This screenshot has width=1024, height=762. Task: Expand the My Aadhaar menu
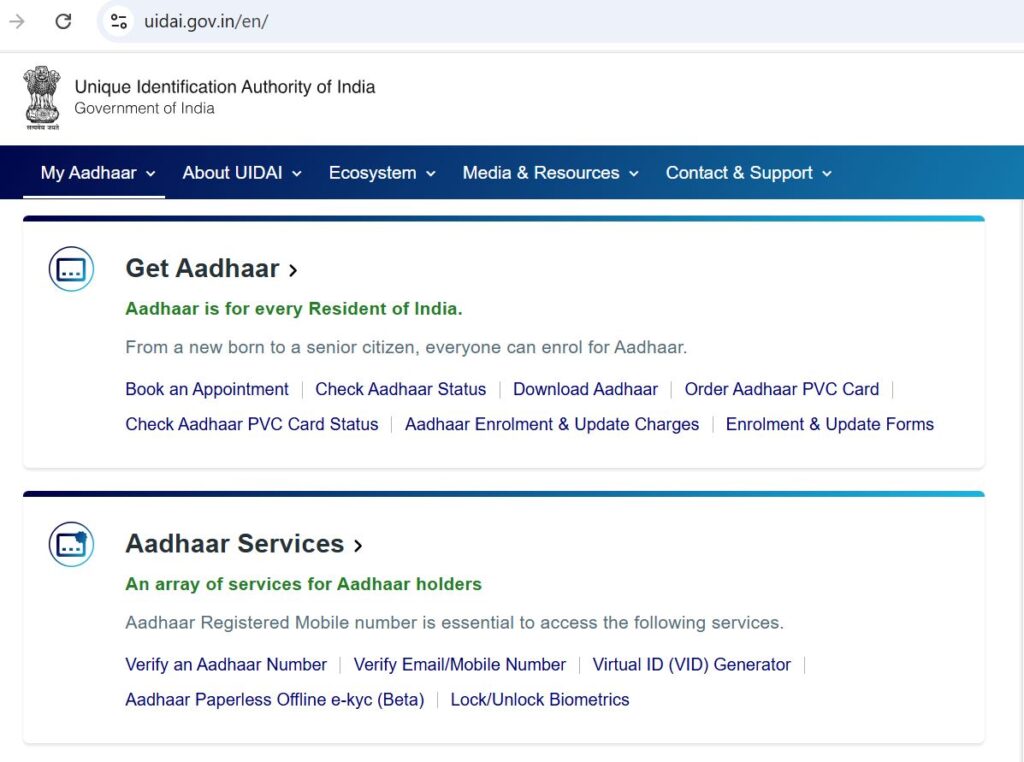coord(98,173)
